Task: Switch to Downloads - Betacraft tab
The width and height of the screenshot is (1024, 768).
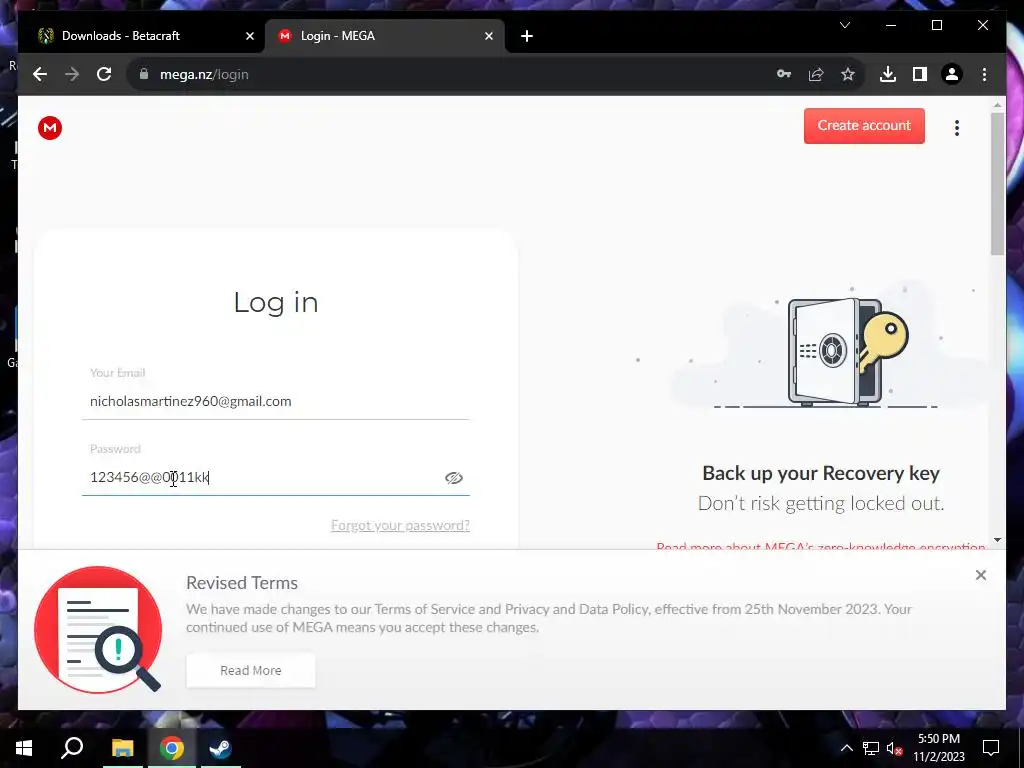Action: click(142, 36)
